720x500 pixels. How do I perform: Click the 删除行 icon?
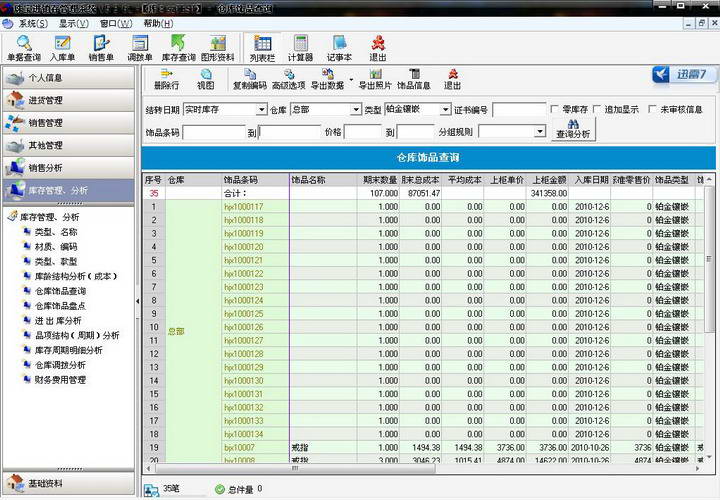(x=166, y=79)
